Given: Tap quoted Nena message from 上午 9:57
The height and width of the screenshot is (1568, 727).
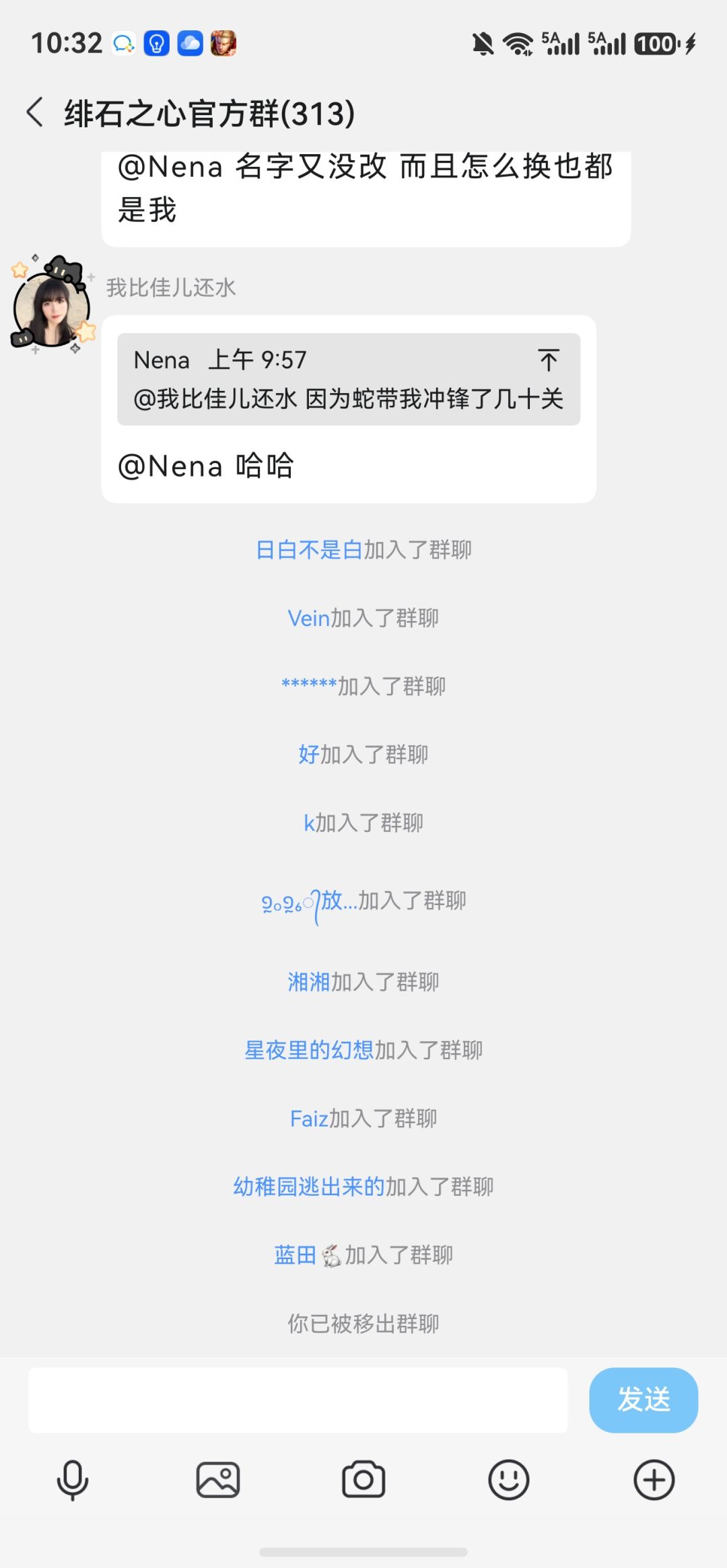Looking at the screenshot, I should (349, 379).
